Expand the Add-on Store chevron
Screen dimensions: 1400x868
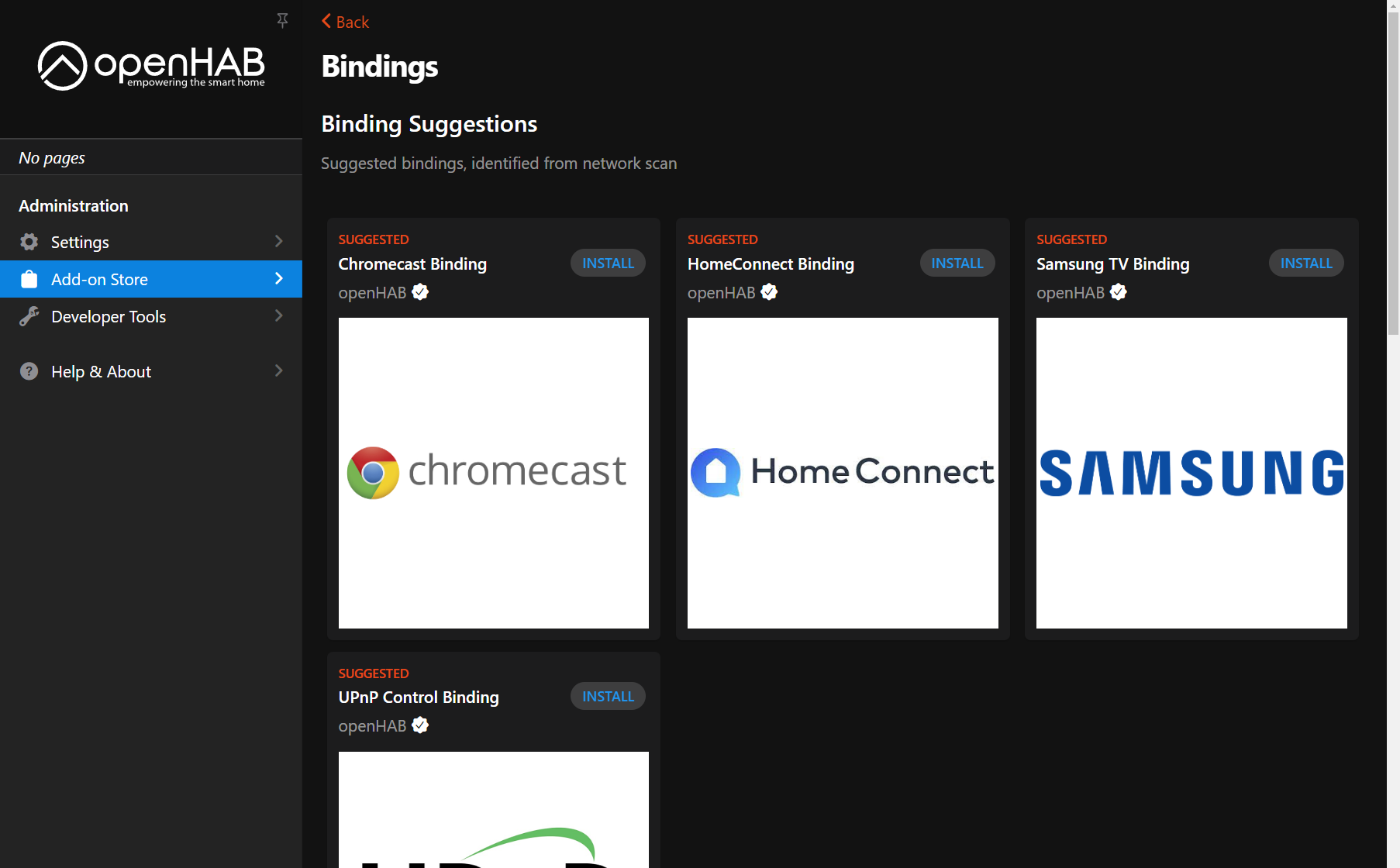click(279, 278)
